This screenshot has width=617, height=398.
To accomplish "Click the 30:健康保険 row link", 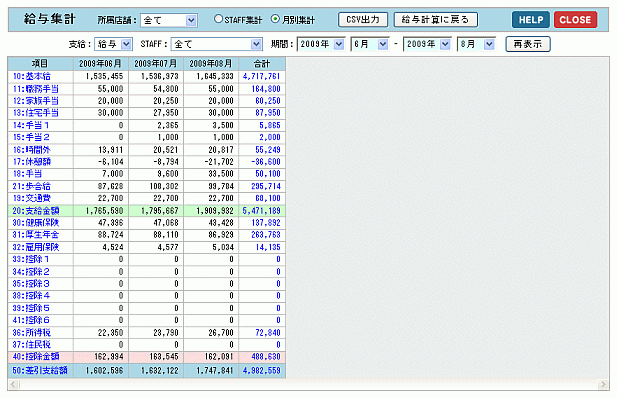I will point(35,223).
